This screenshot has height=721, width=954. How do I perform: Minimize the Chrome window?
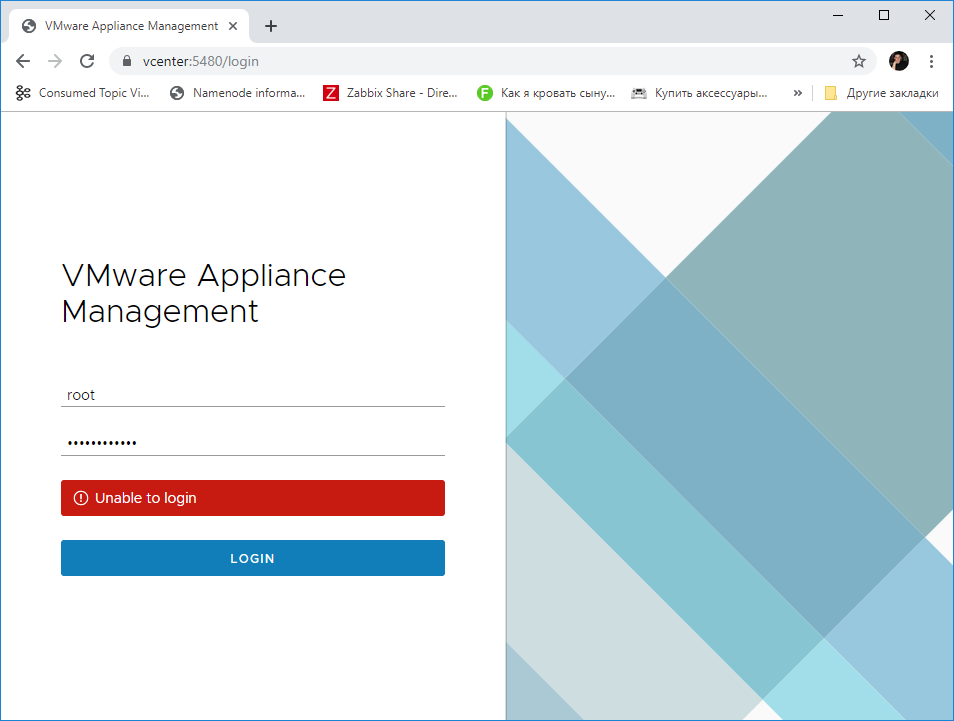838,15
